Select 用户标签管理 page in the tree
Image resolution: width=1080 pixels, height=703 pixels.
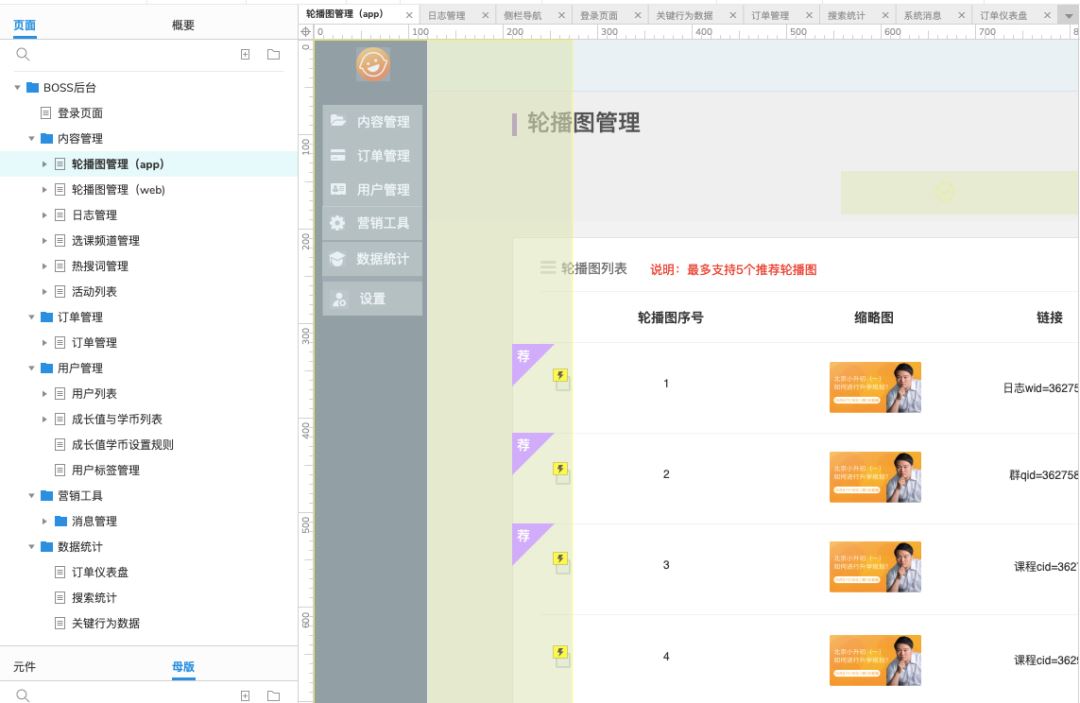tap(105, 470)
